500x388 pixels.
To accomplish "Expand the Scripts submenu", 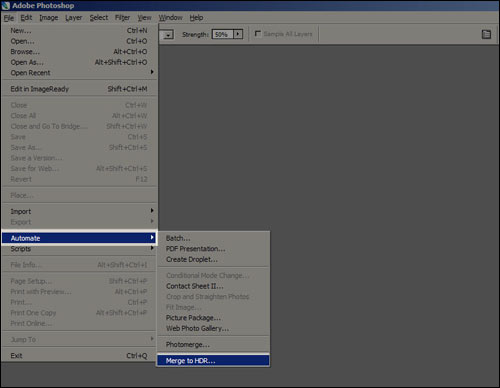I will pyautogui.click(x=80, y=249).
